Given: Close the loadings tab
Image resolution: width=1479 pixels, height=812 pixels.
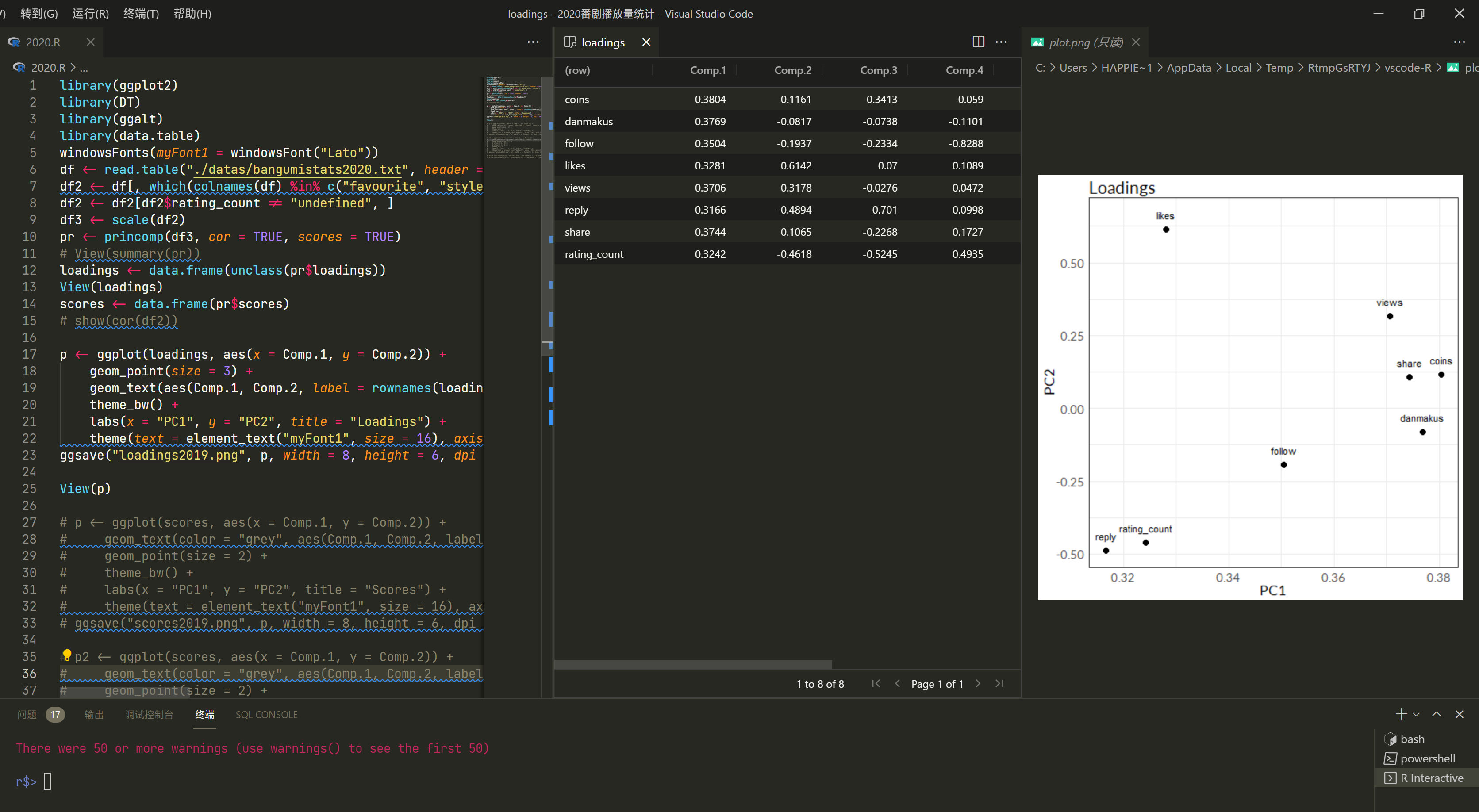Looking at the screenshot, I should pos(646,42).
